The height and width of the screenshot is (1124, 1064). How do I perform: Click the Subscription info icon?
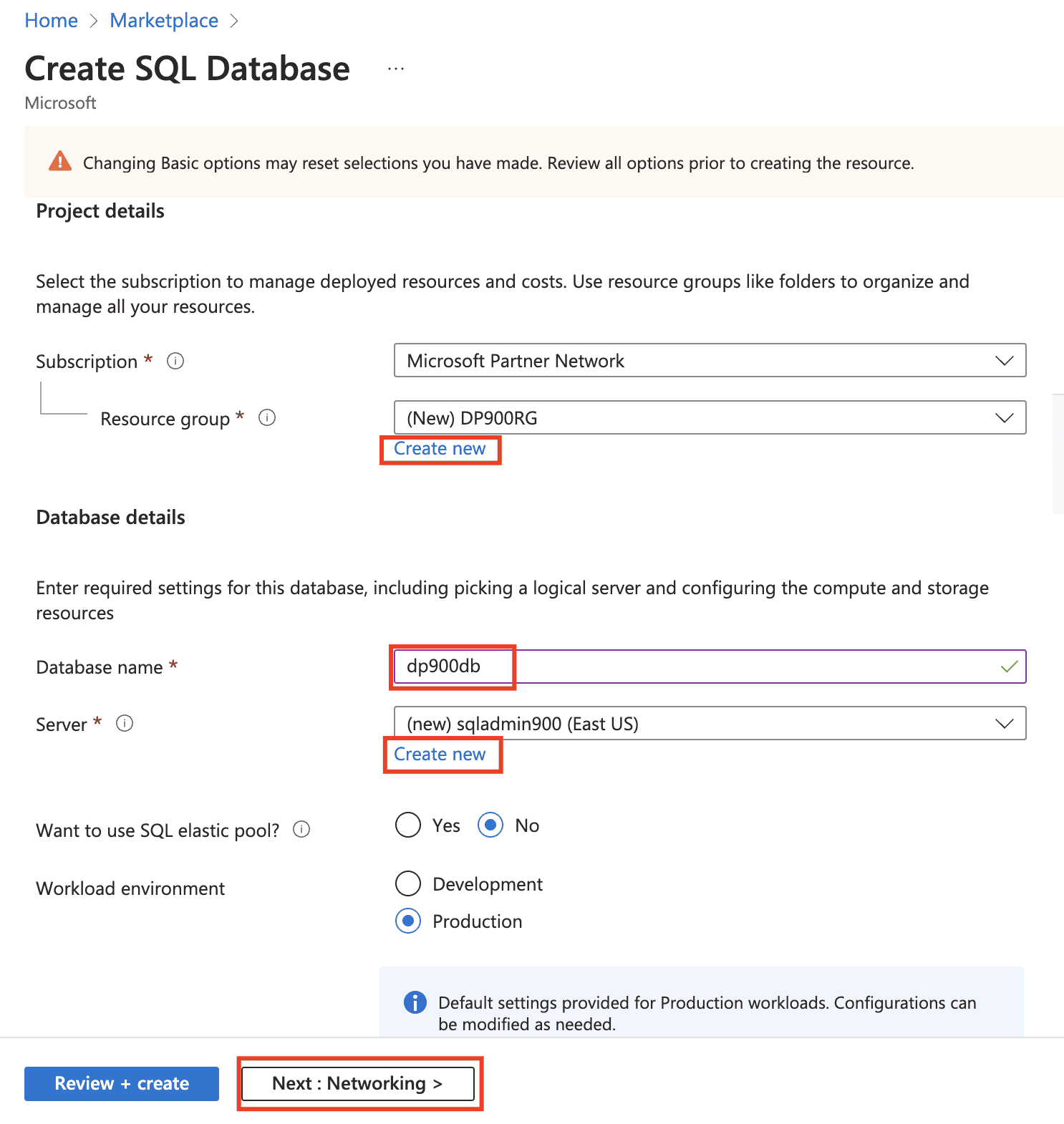175,361
